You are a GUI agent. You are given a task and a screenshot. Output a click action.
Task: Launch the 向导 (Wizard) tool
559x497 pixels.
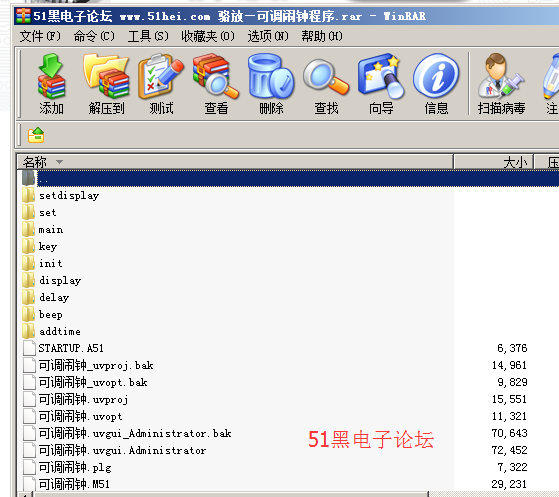381,84
